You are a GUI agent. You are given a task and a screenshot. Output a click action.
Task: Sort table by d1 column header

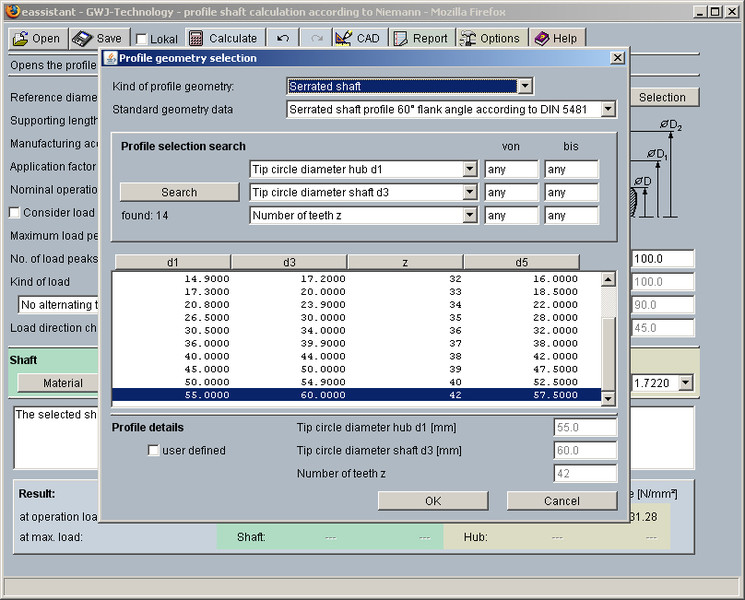[173, 262]
